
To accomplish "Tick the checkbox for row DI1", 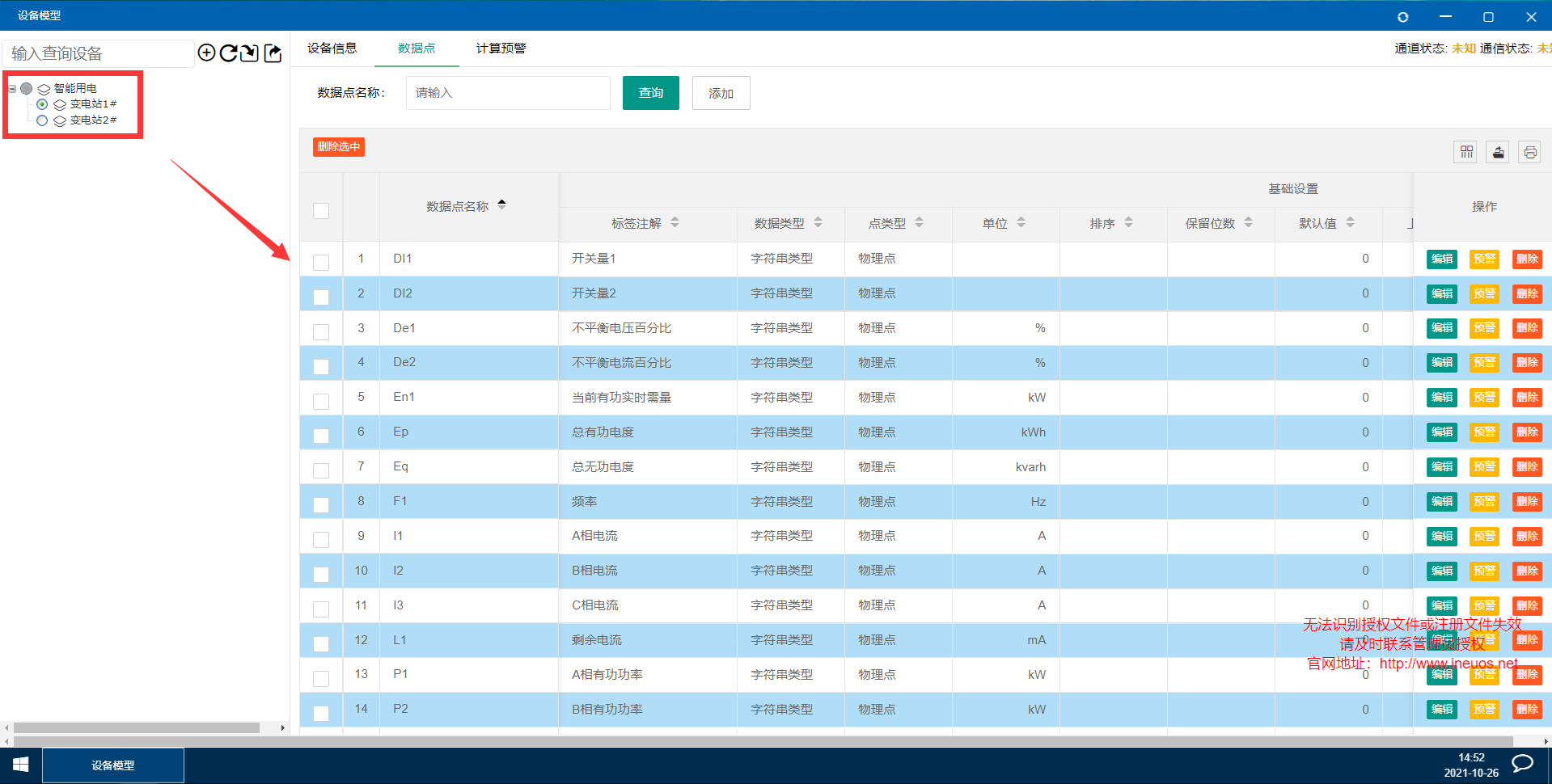I will click(321, 262).
